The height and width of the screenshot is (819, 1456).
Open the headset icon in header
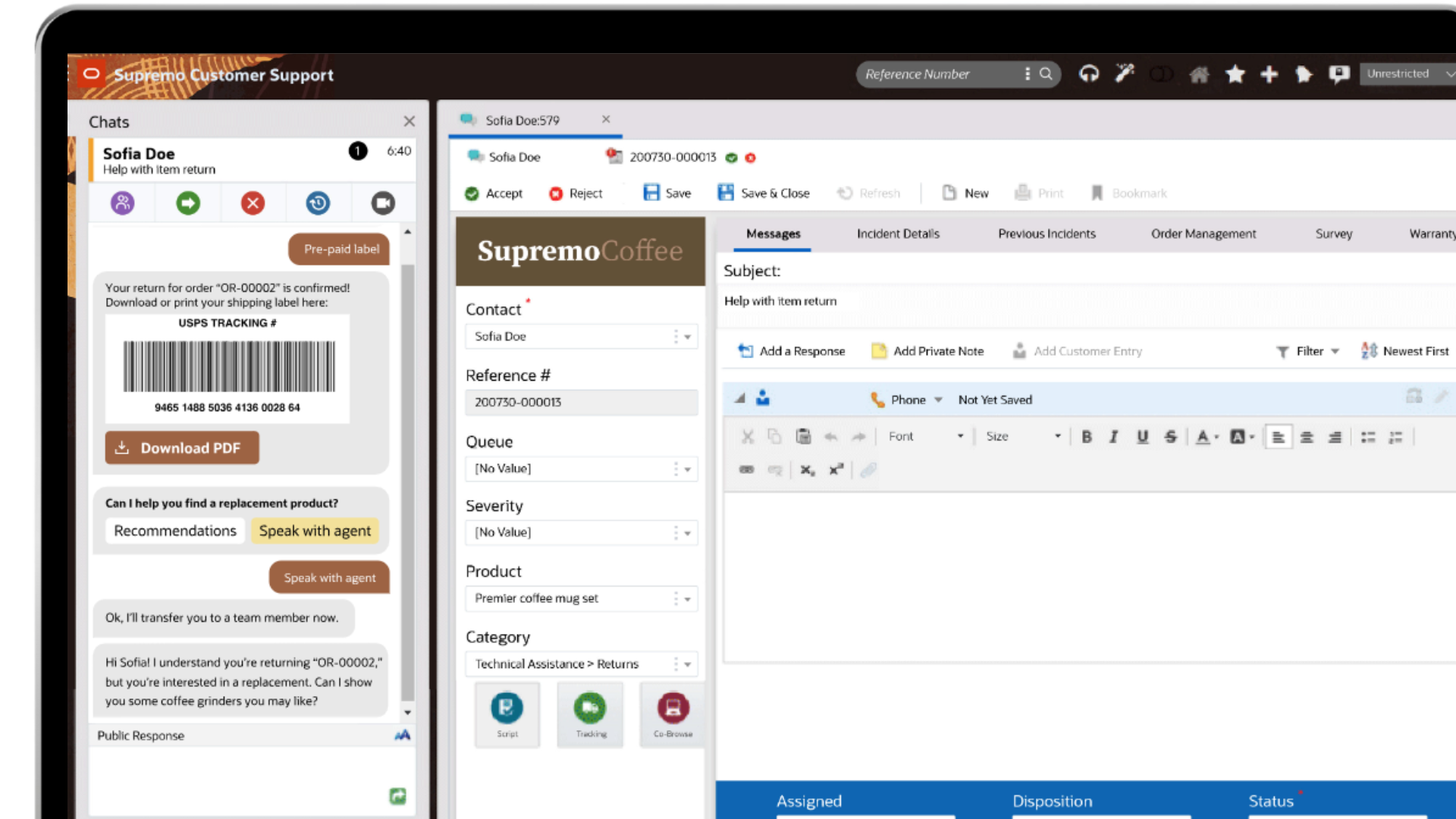click(1089, 74)
